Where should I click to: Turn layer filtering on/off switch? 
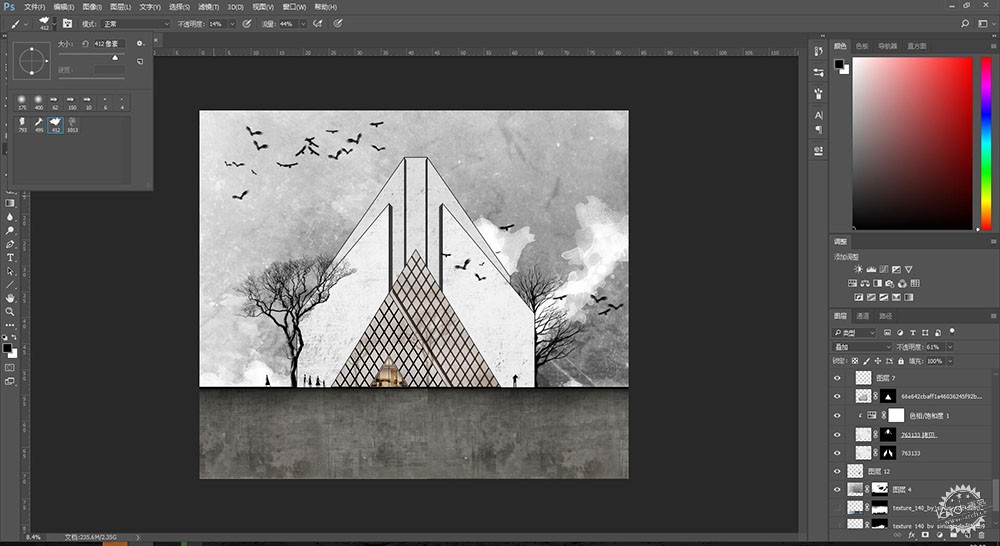952,332
